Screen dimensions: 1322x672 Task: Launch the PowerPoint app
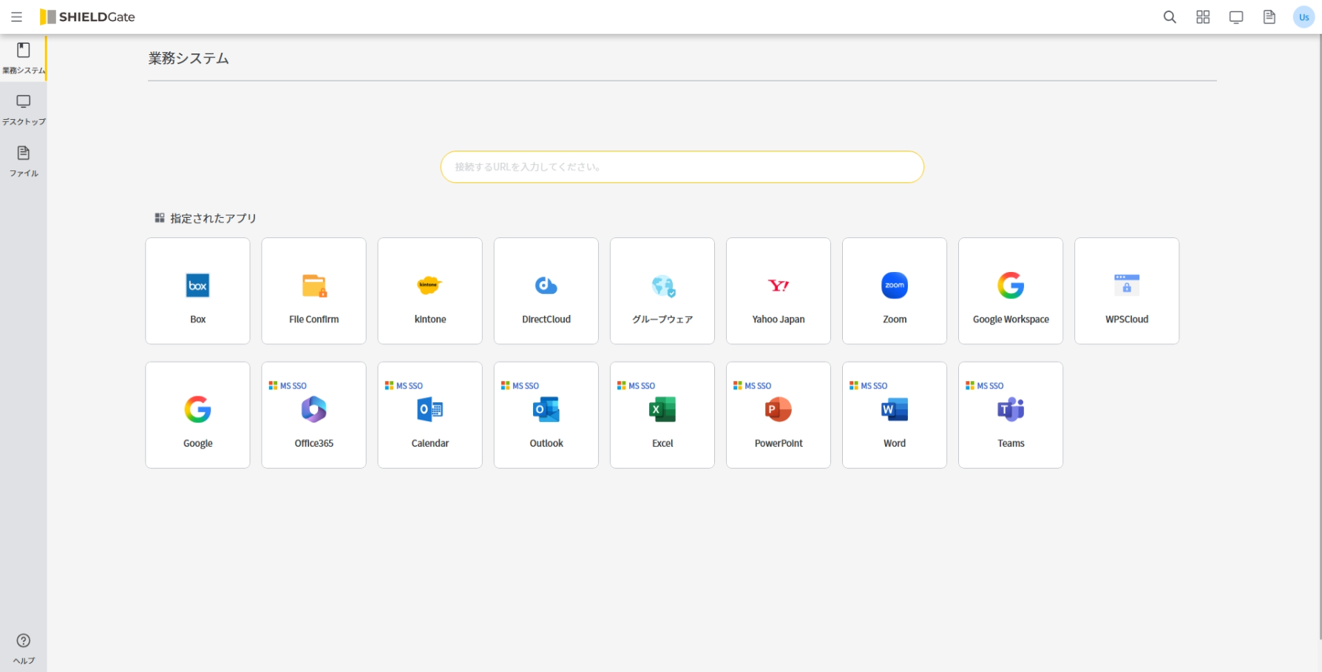(778, 415)
